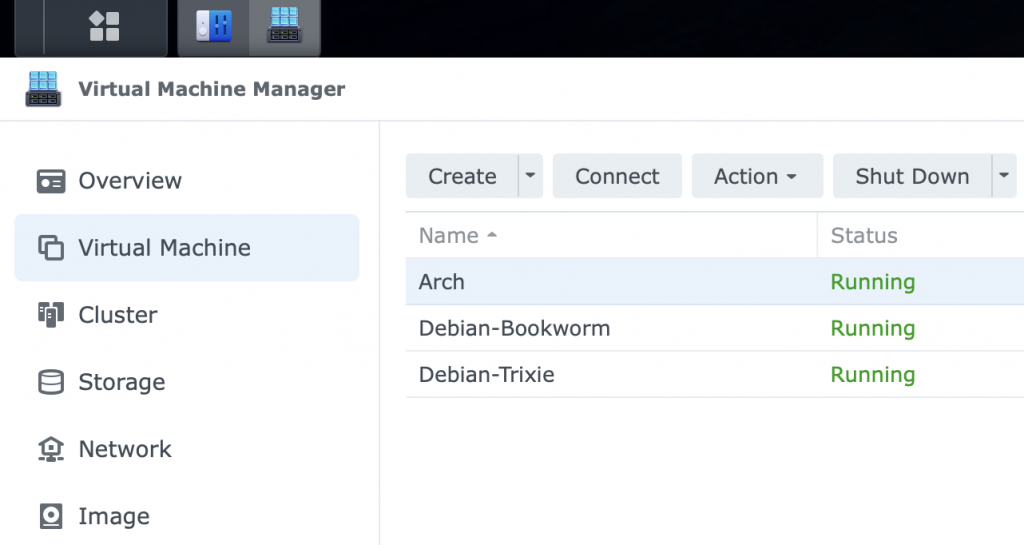Expand the Create button dropdown arrow
Screen dimensions: 1024x545
pyautogui.click(x=530, y=176)
